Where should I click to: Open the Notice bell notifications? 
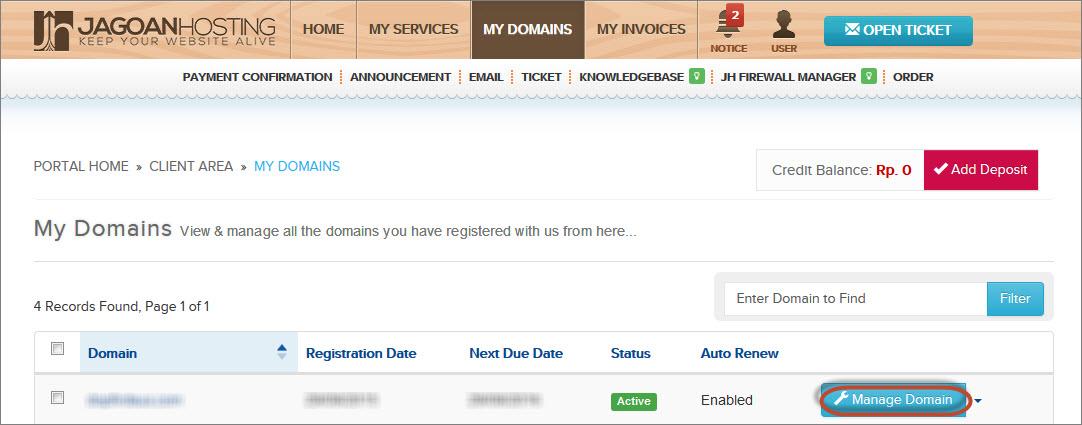[728, 30]
